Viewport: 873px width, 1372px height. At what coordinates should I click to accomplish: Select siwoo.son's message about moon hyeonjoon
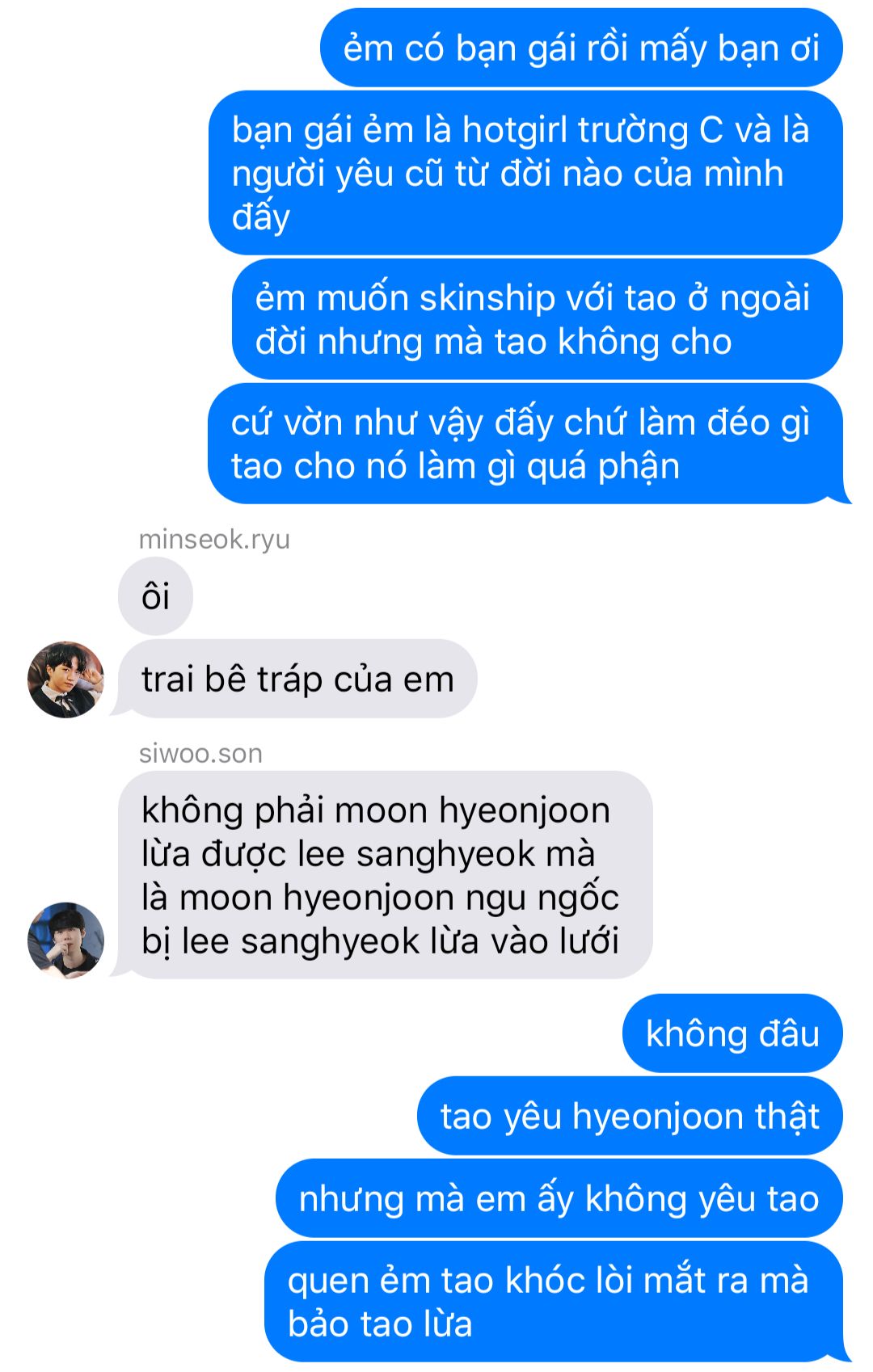pyautogui.click(x=385, y=875)
